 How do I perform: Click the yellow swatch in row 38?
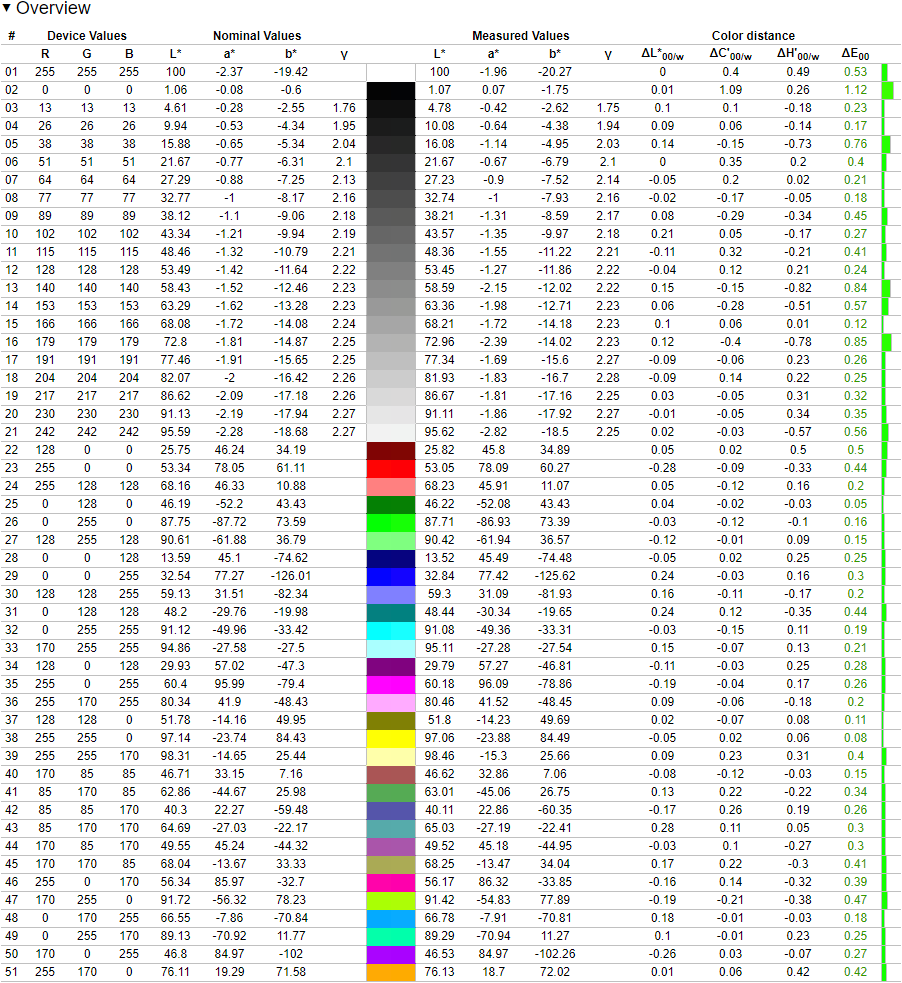coord(391,738)
